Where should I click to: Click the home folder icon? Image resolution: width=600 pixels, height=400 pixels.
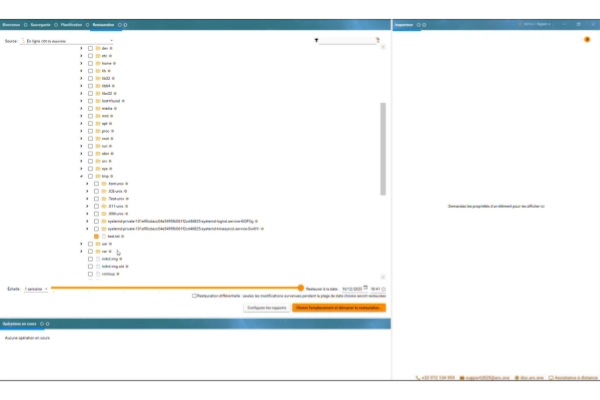pyautogui.click(x=98, y=64)
